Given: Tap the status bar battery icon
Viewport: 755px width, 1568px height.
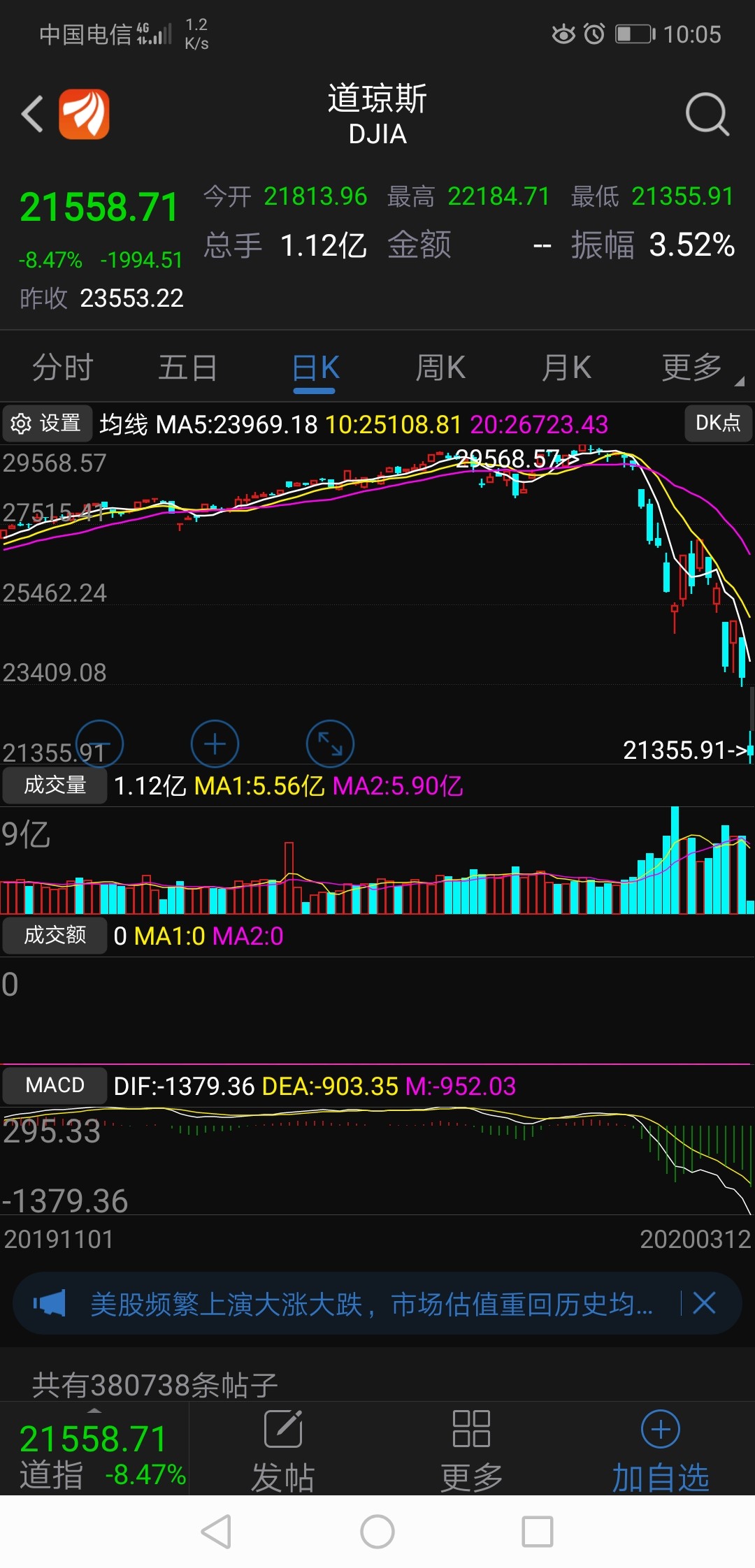Looking at the screenshot, I should tap(635, 34).
